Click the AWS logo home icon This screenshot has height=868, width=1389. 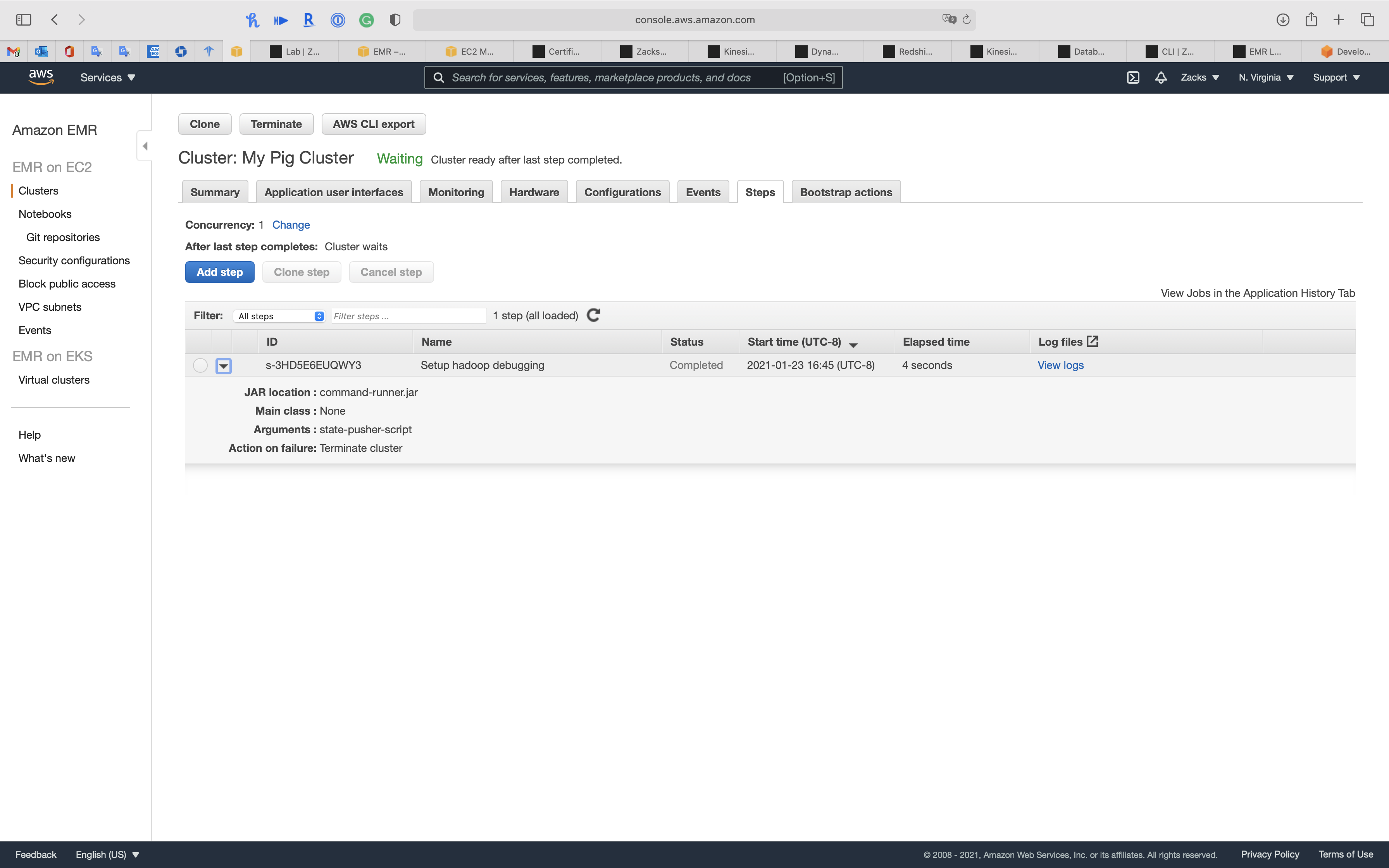41,77
